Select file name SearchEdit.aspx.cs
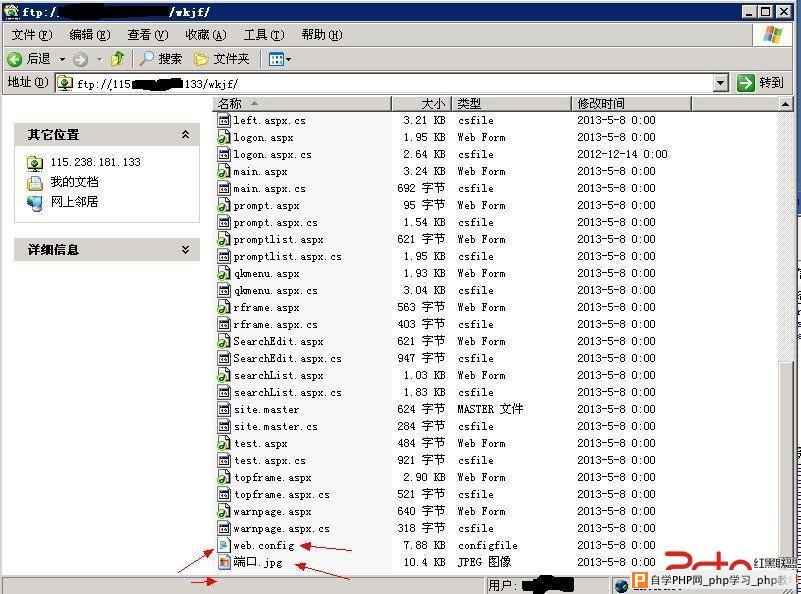Viewport: 801px width, 594px height. pos(287,359)
